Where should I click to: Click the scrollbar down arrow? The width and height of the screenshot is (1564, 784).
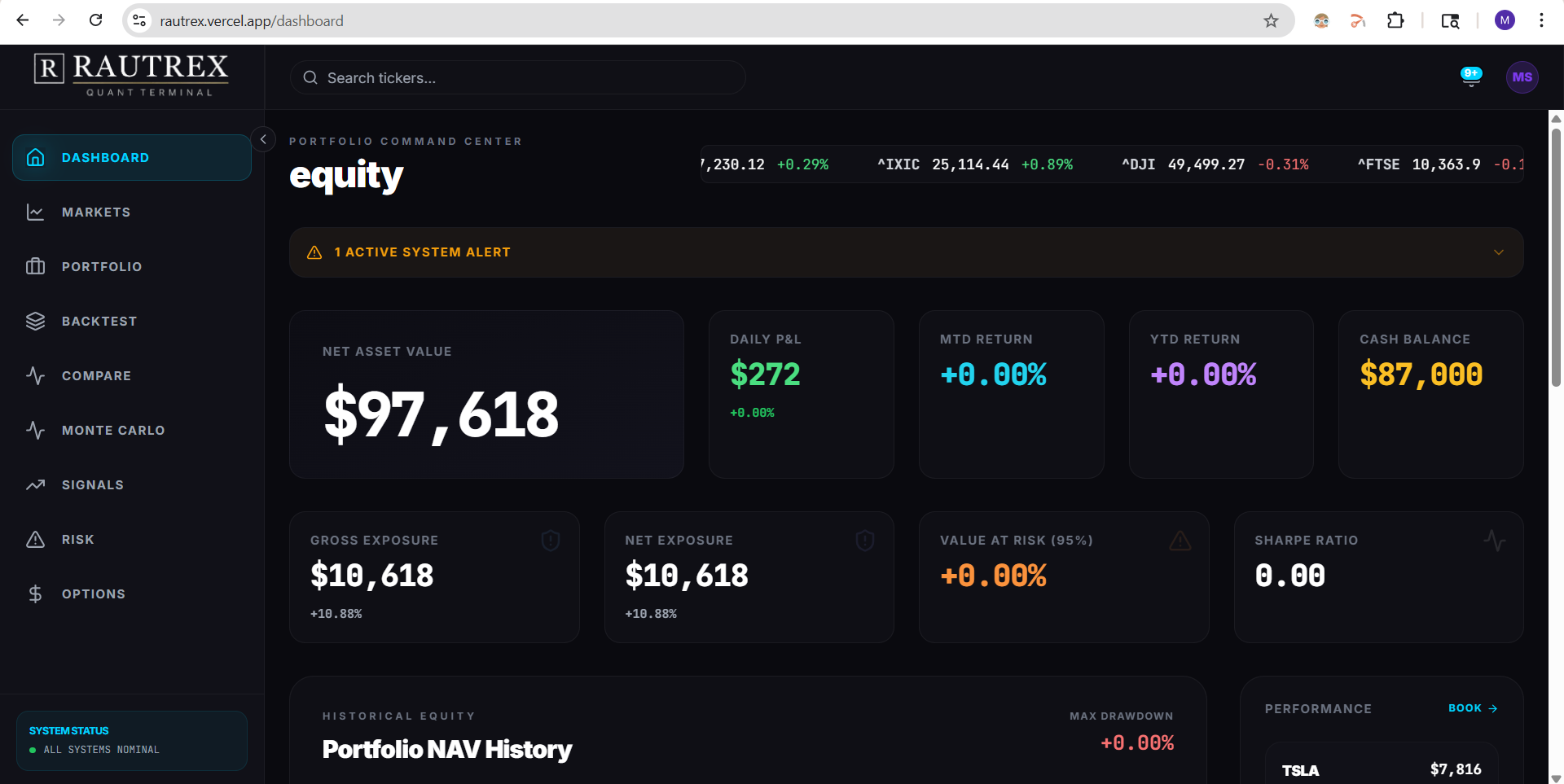[1556, 778]
